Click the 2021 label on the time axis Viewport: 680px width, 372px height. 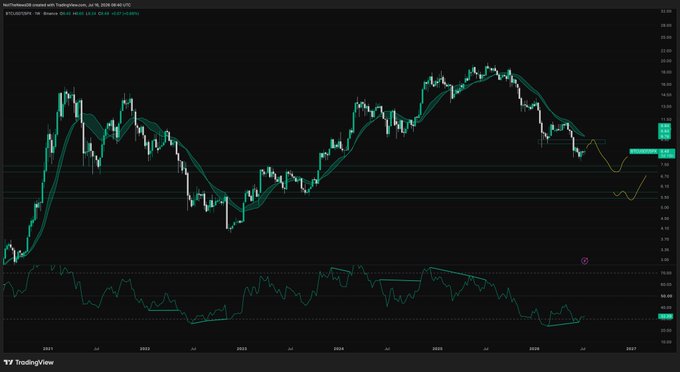pos(48,348)
